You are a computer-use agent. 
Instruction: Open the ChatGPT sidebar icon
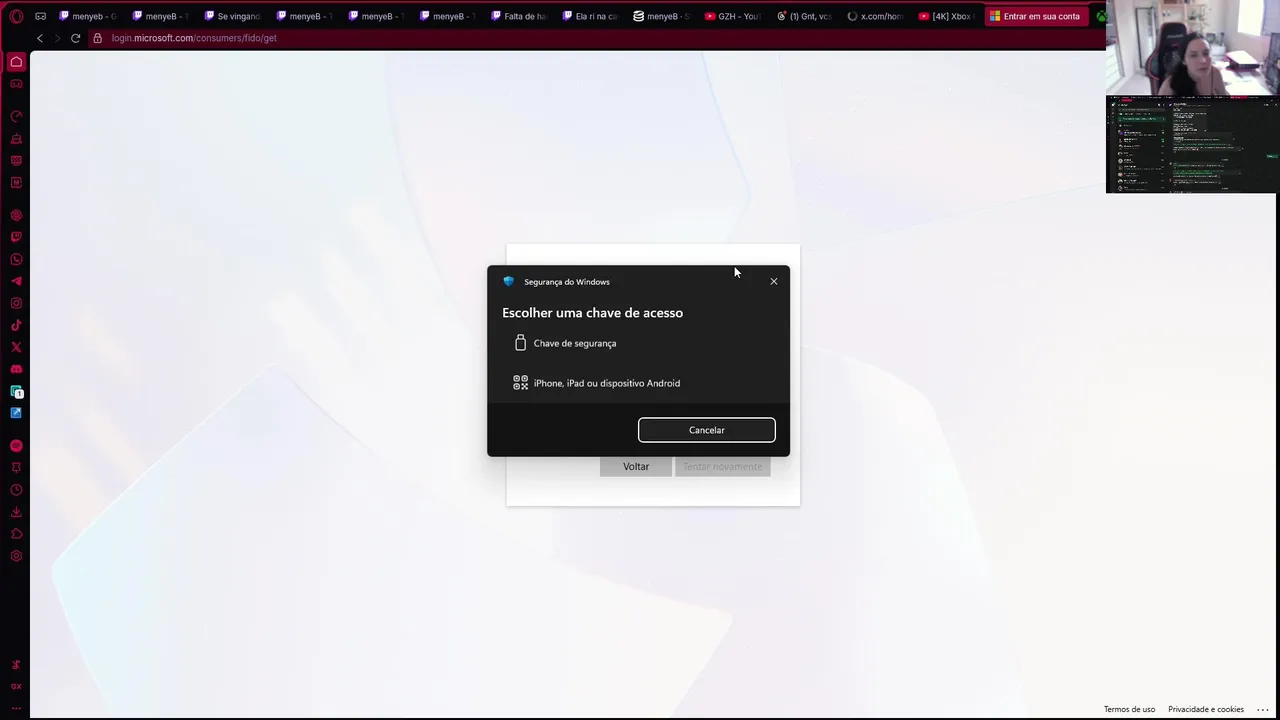pos(16,215)
